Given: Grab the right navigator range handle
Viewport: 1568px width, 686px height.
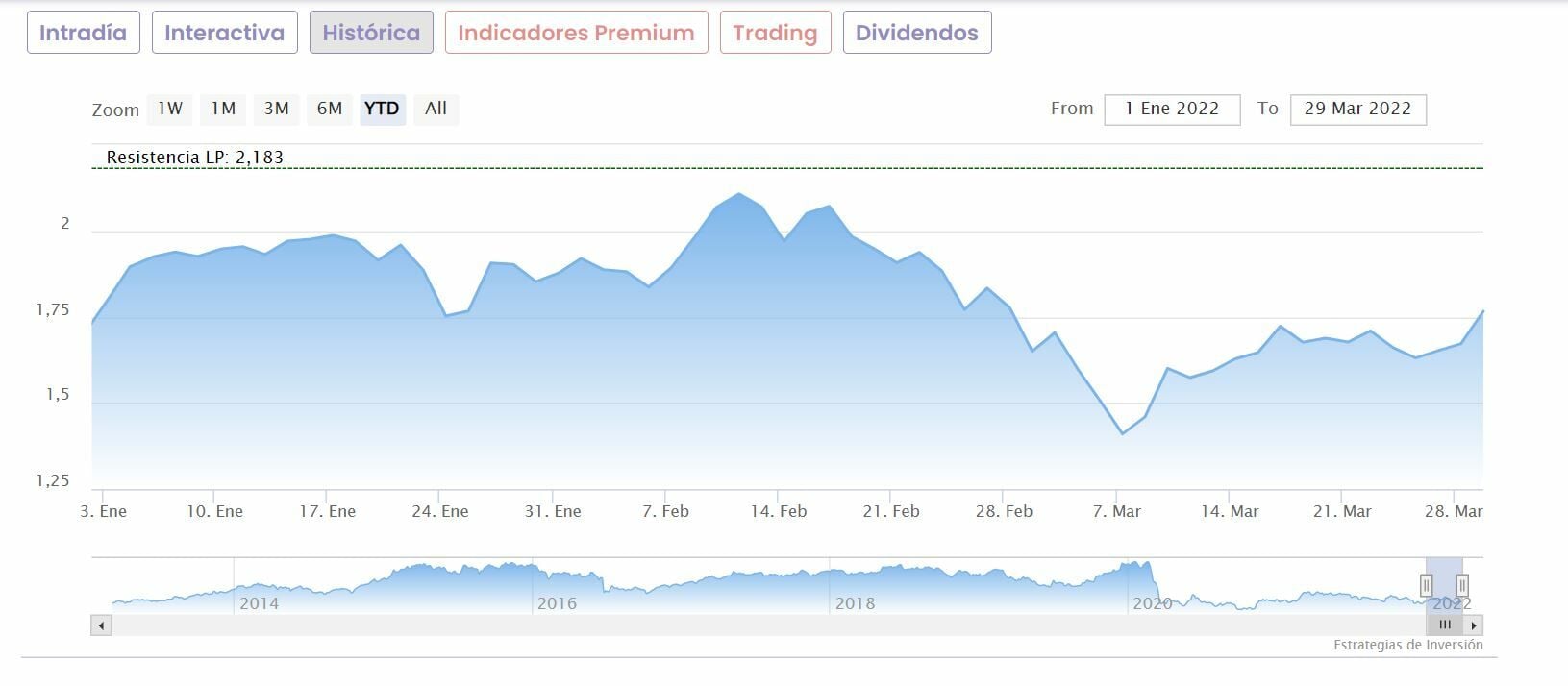Looking at the screenshot, I should [1462, 585].
